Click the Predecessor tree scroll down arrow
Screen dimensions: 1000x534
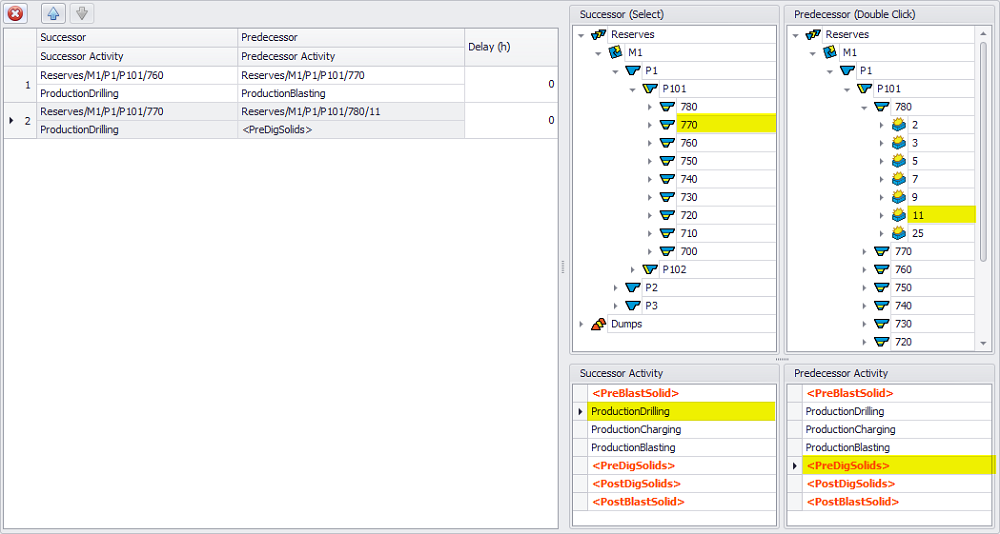click(983, 343)
